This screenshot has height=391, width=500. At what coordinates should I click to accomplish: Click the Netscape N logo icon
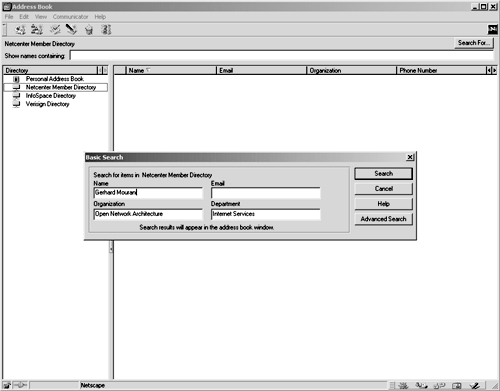coord(493,30)
